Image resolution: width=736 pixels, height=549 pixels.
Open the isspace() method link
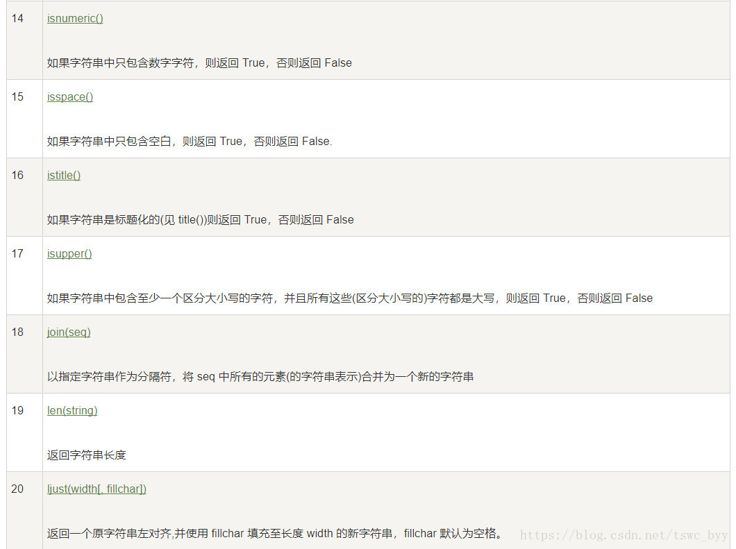point(70,97)
